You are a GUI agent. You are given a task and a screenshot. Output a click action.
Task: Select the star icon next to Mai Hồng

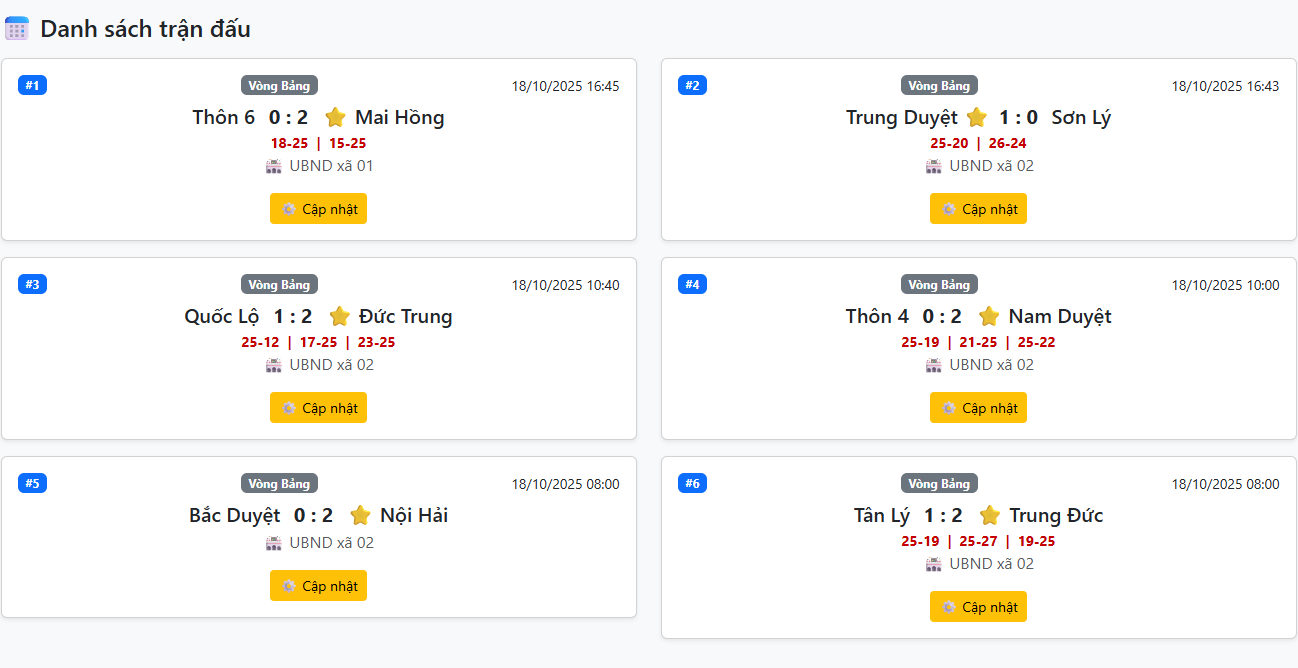(x=335, y=117)
